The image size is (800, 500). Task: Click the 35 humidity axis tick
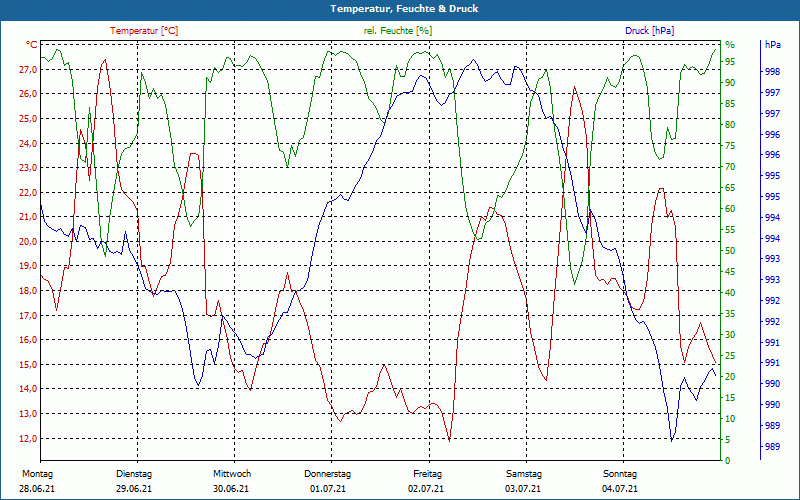730,314
